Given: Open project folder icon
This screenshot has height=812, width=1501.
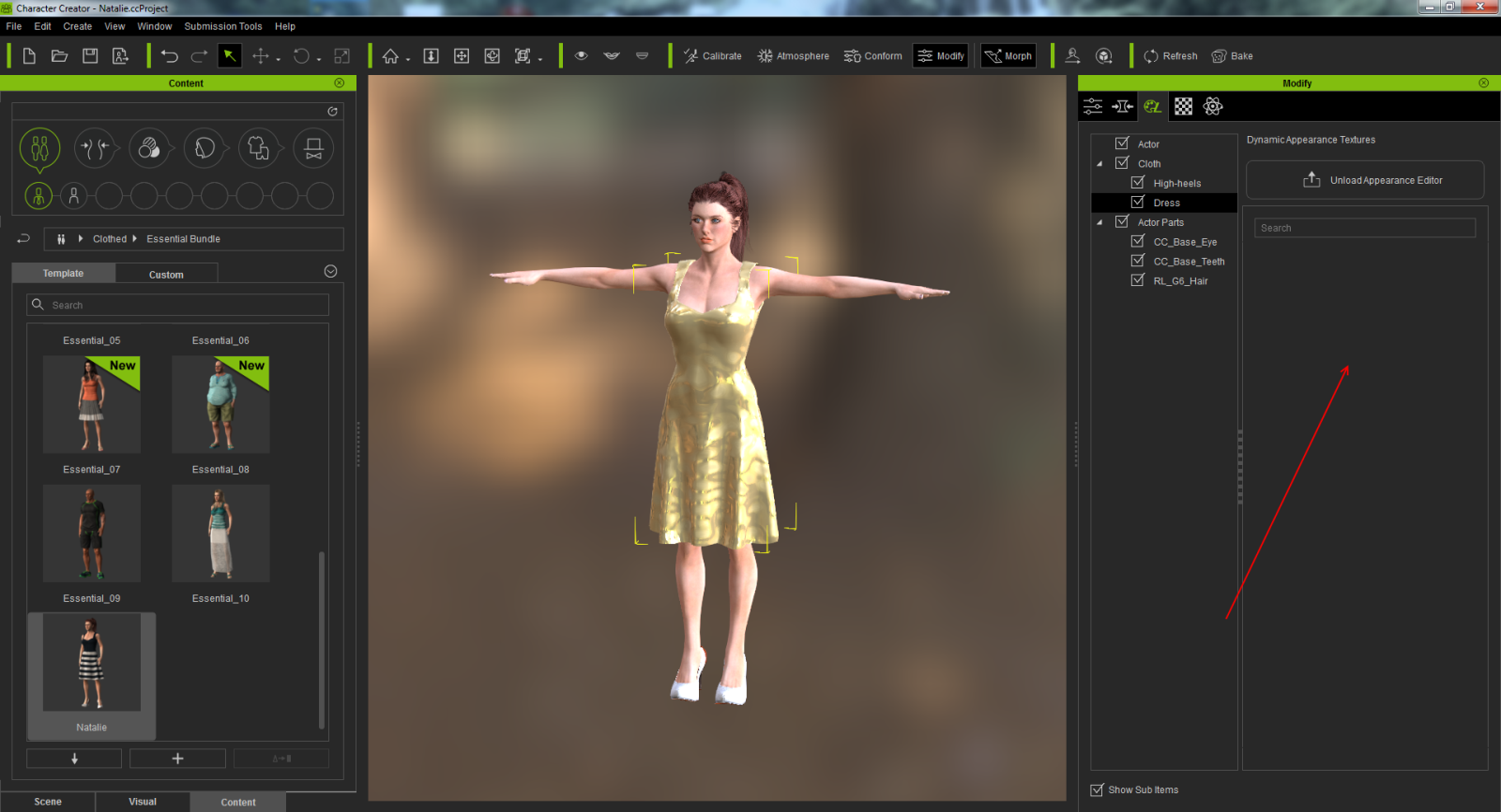Looking at the screenshot, I should (59, 56).
